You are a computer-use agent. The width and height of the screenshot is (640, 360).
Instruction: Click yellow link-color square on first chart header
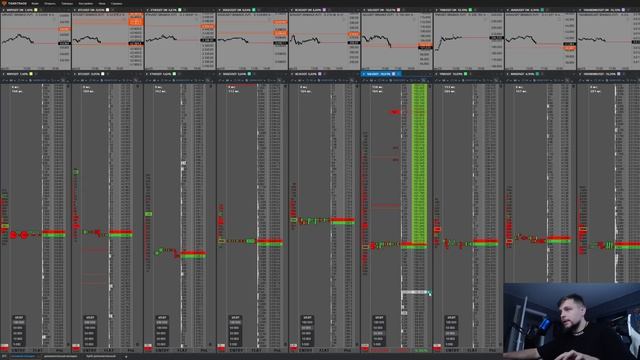tap(36, 10)
